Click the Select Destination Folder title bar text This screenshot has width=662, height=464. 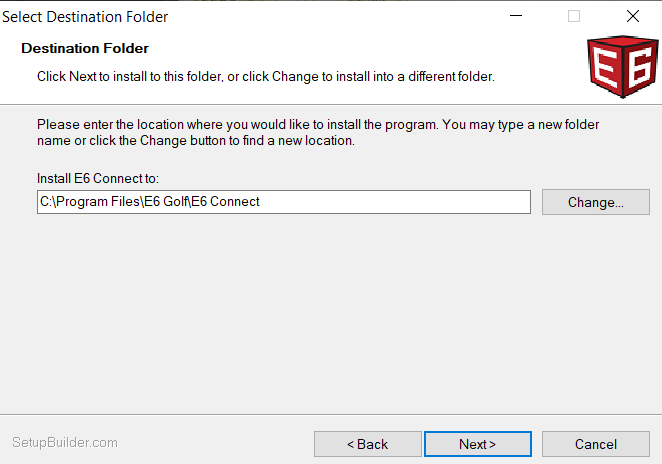tap(86, 17)
